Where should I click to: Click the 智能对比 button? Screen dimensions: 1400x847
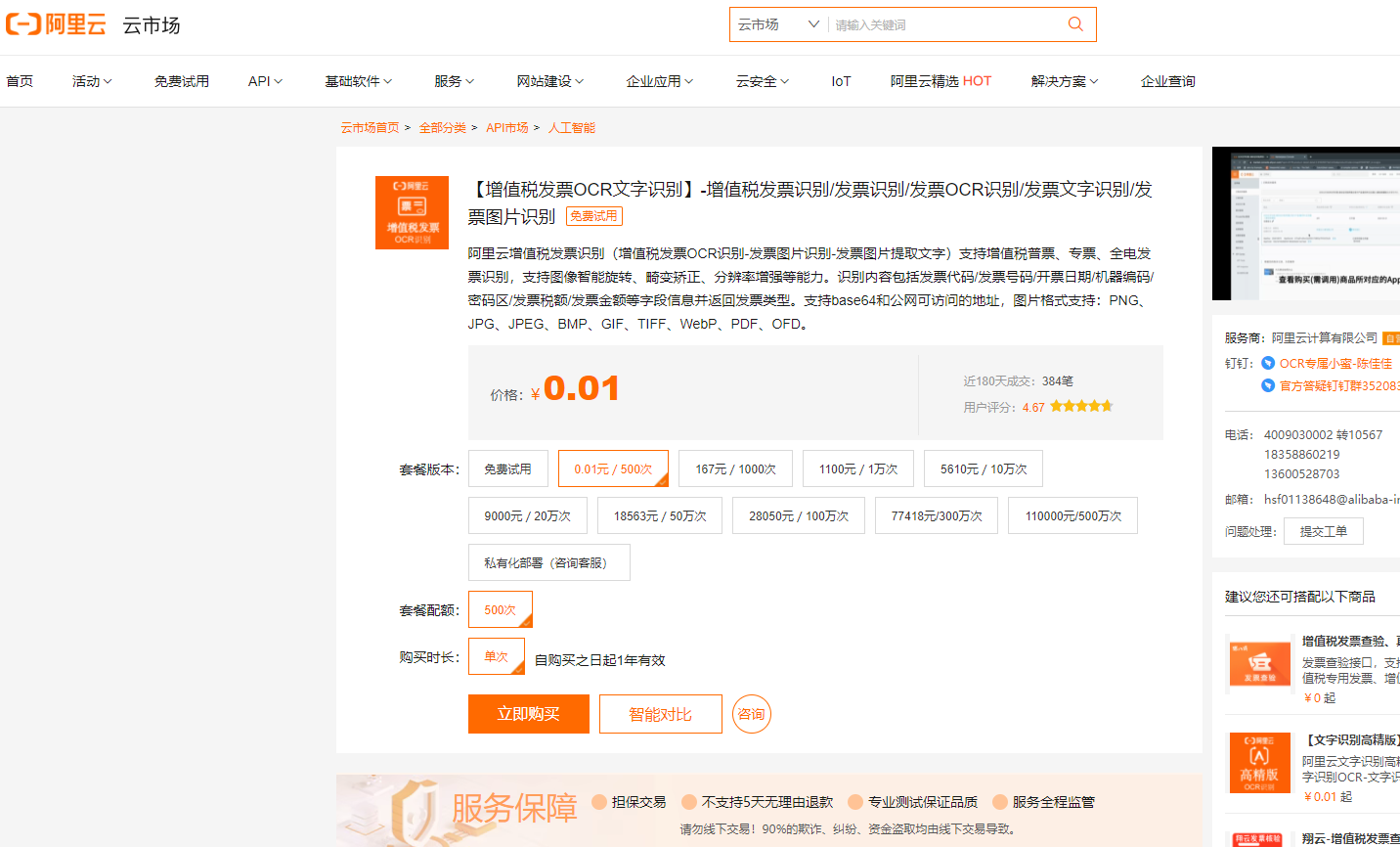660,714
